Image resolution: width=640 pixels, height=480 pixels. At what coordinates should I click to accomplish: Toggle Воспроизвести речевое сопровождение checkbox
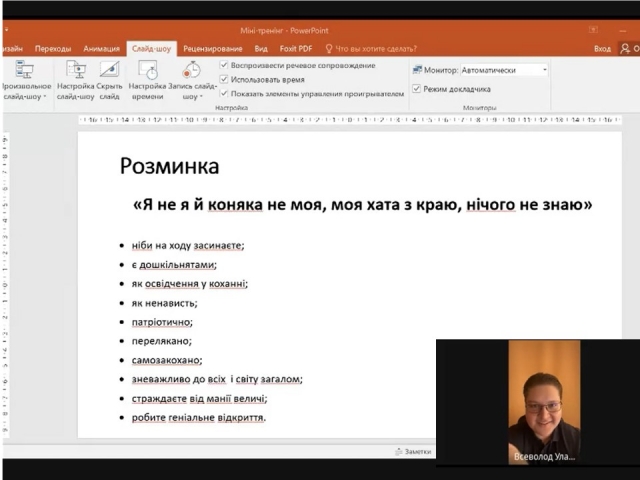224,65
